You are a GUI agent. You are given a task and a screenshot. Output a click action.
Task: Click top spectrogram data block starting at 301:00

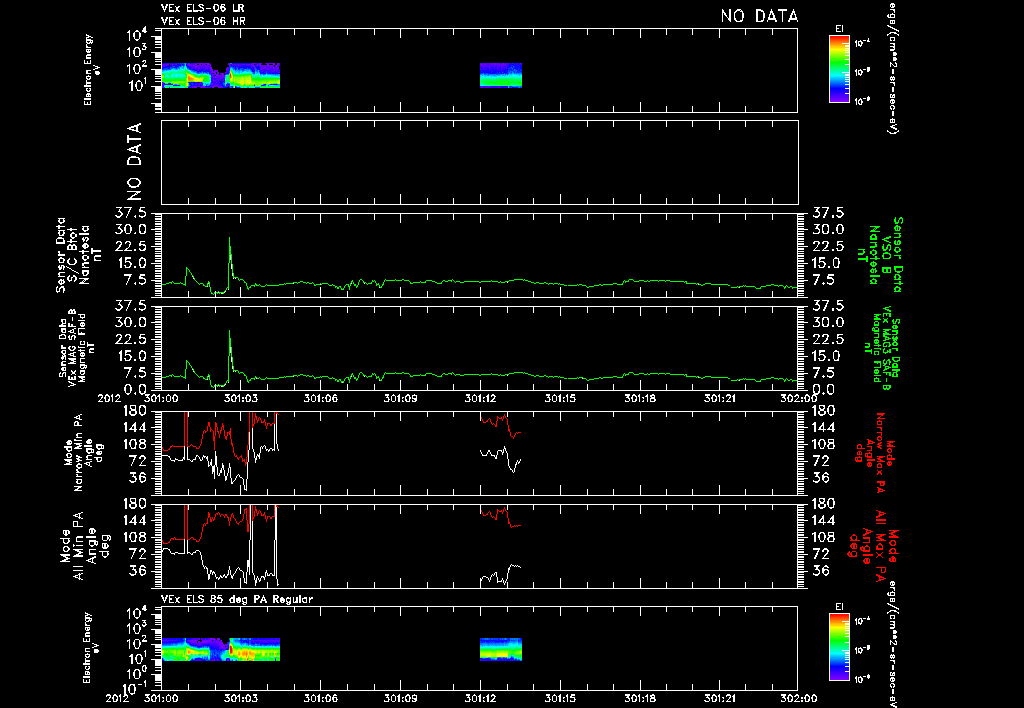220,75
